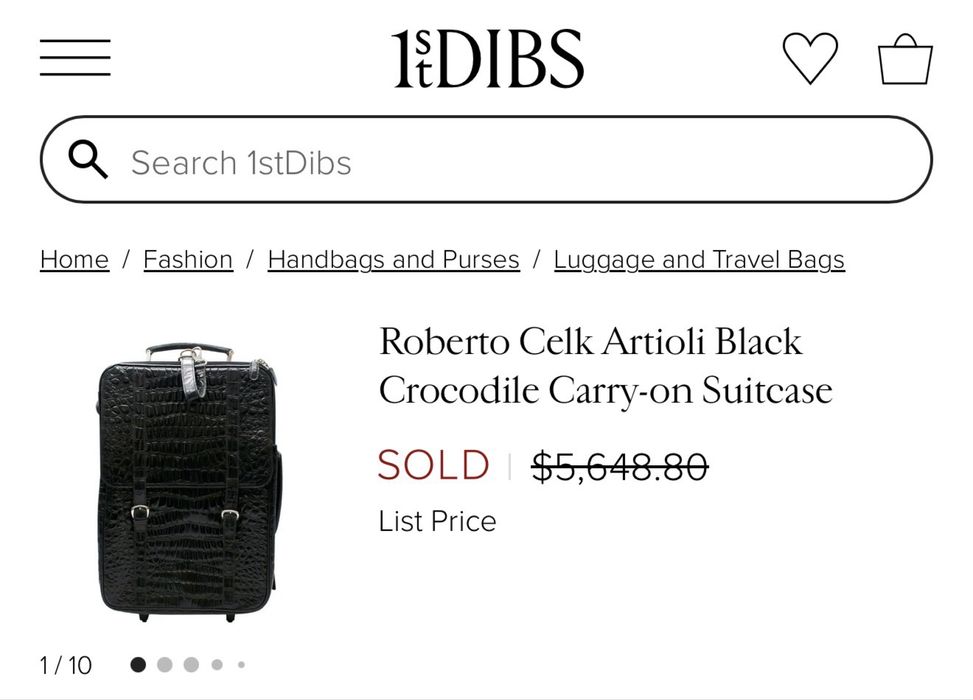Select the first carousel dot
973x700 pixels.
tap(138, 664)
